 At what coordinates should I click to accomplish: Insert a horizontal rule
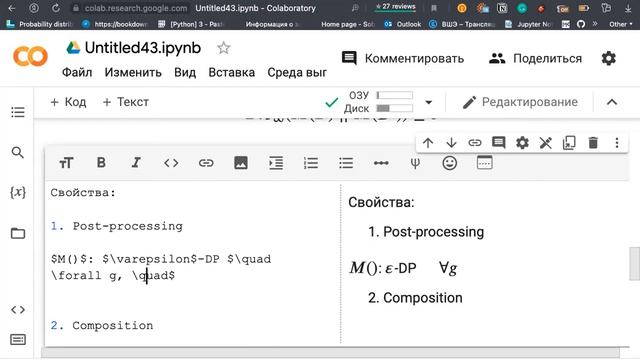(381, 163)
